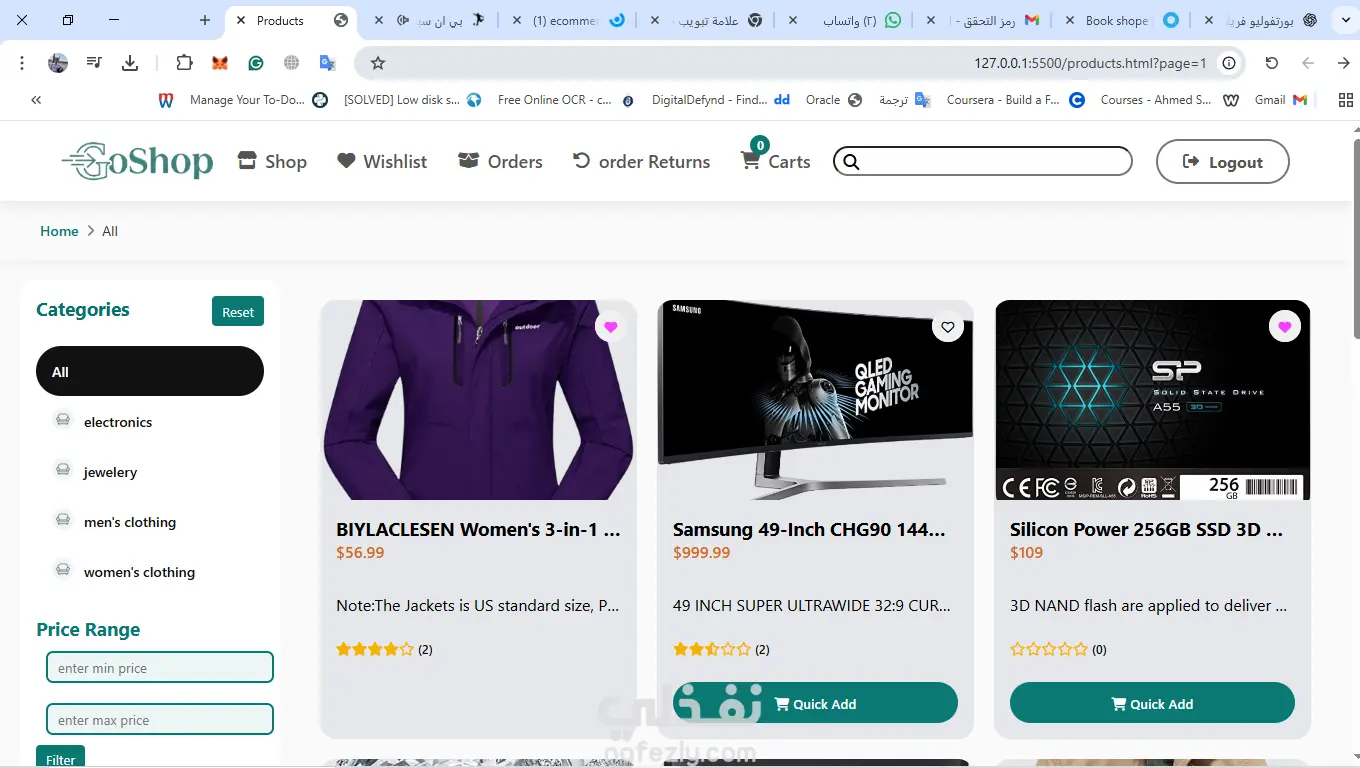The image size is (1360, 768).
Task: Open the Grammarly extension icon
Action: coord(256,63)
